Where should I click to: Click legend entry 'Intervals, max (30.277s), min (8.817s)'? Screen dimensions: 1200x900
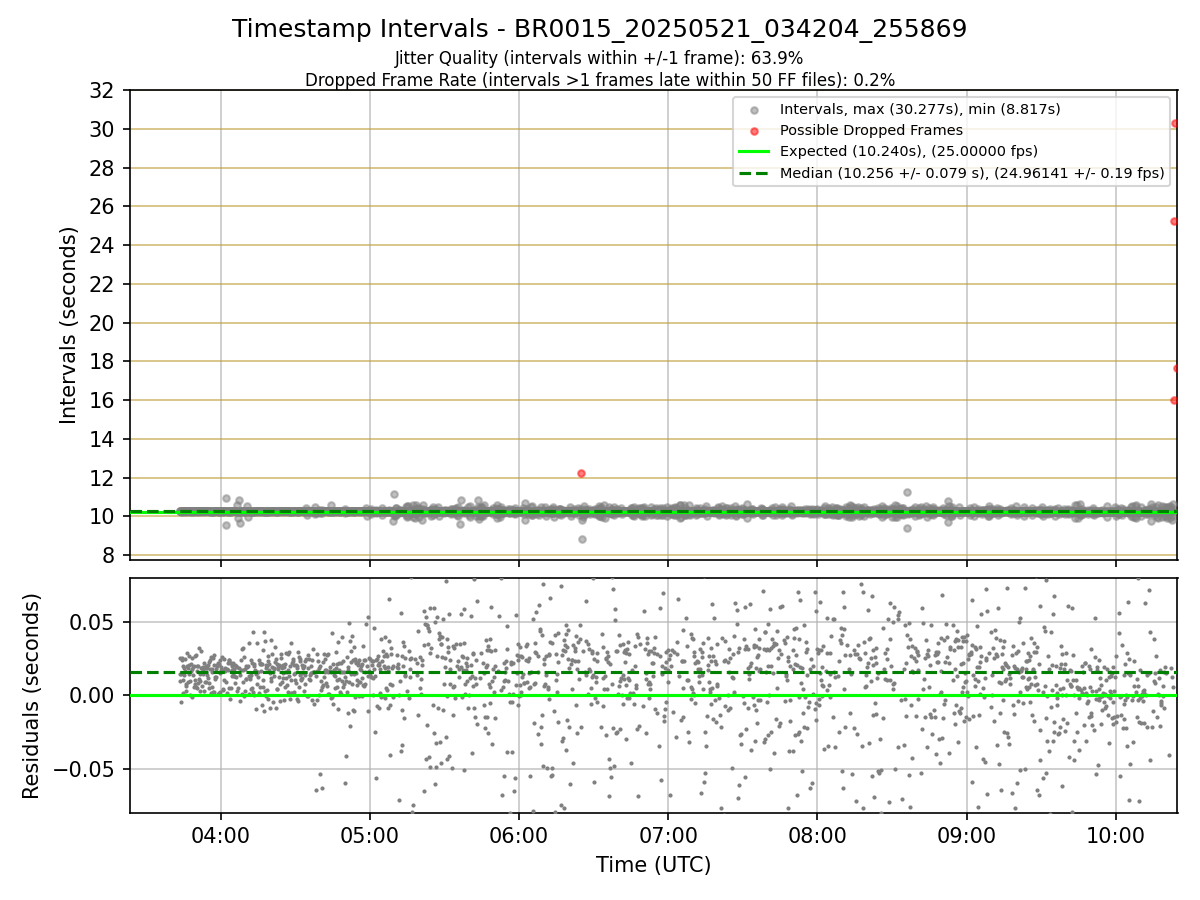pos(920,108)
